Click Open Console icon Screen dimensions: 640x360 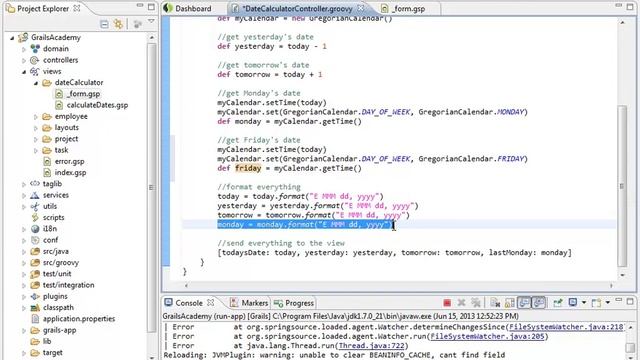click(596, 303)
